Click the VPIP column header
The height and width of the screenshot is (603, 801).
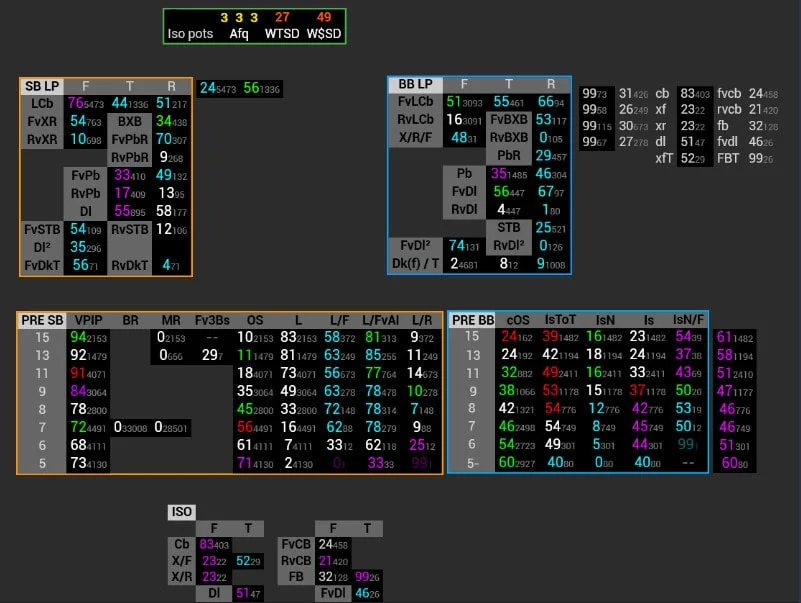tap(88, 320)
